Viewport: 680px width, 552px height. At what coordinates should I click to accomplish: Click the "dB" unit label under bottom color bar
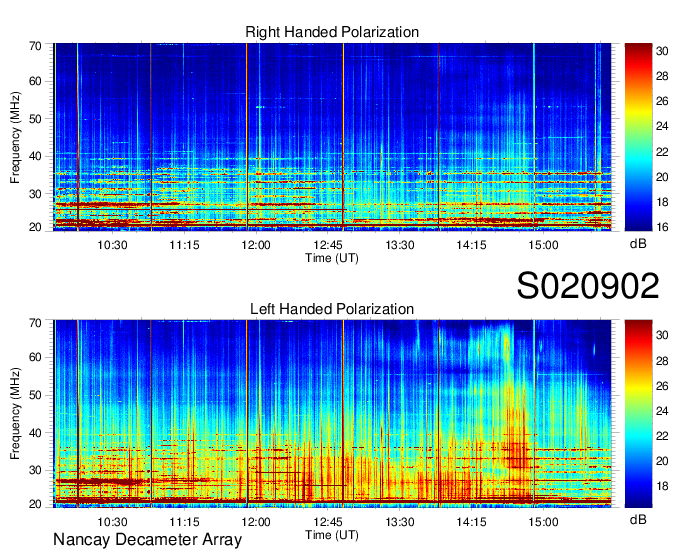point(638,519)
